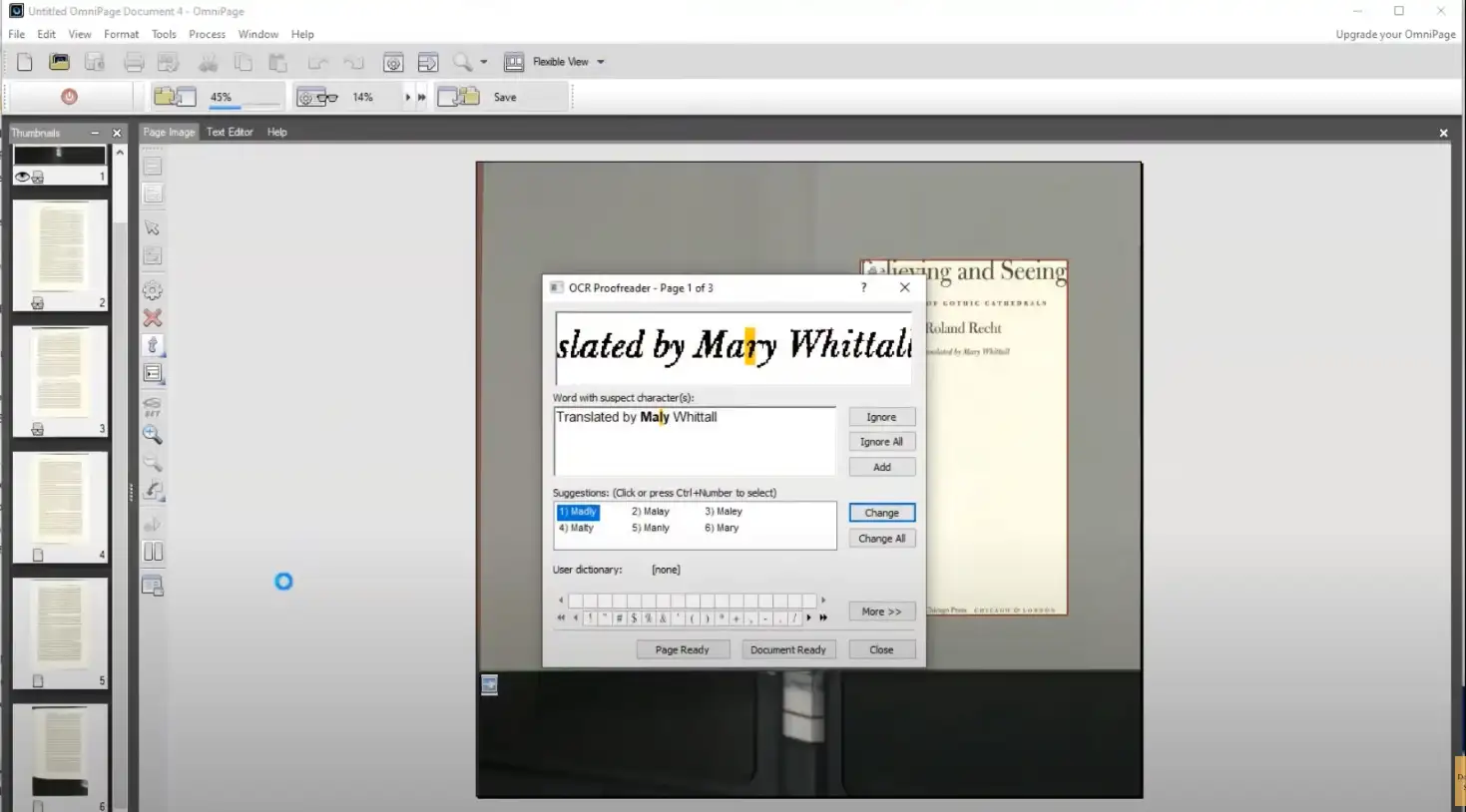Expand dialog with More >> button
The width and height of the screenshot is (1466, 812).
[x=881, y=611]
